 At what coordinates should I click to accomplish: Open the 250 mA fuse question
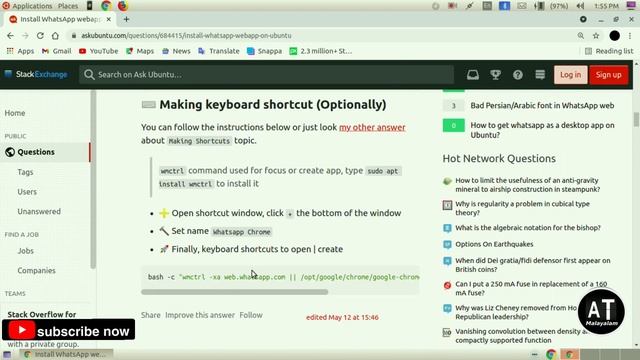coord(531,289)
